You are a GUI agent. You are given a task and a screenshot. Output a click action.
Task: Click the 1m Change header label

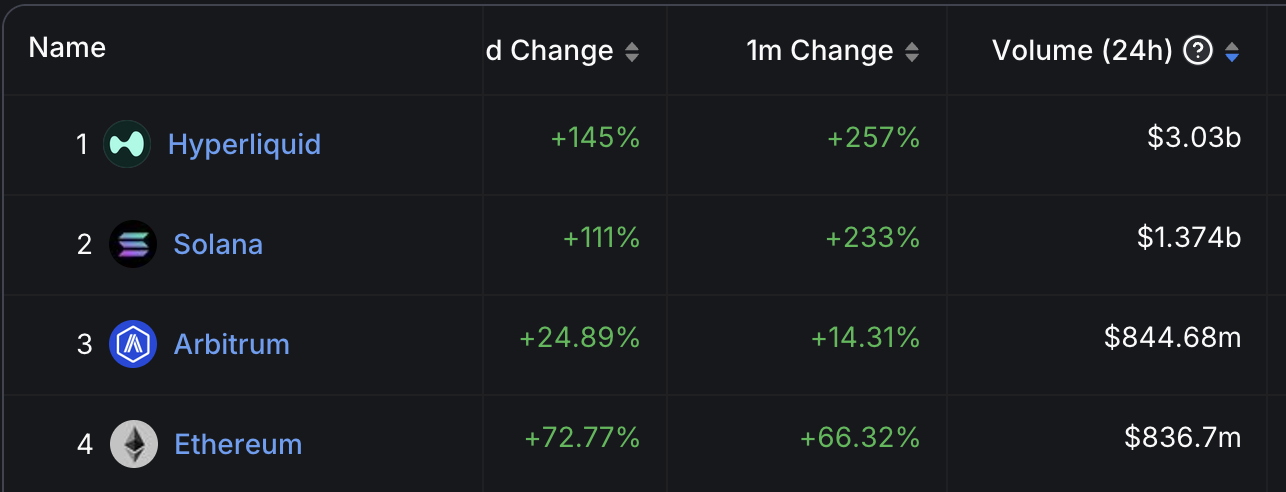coord(820,51)
